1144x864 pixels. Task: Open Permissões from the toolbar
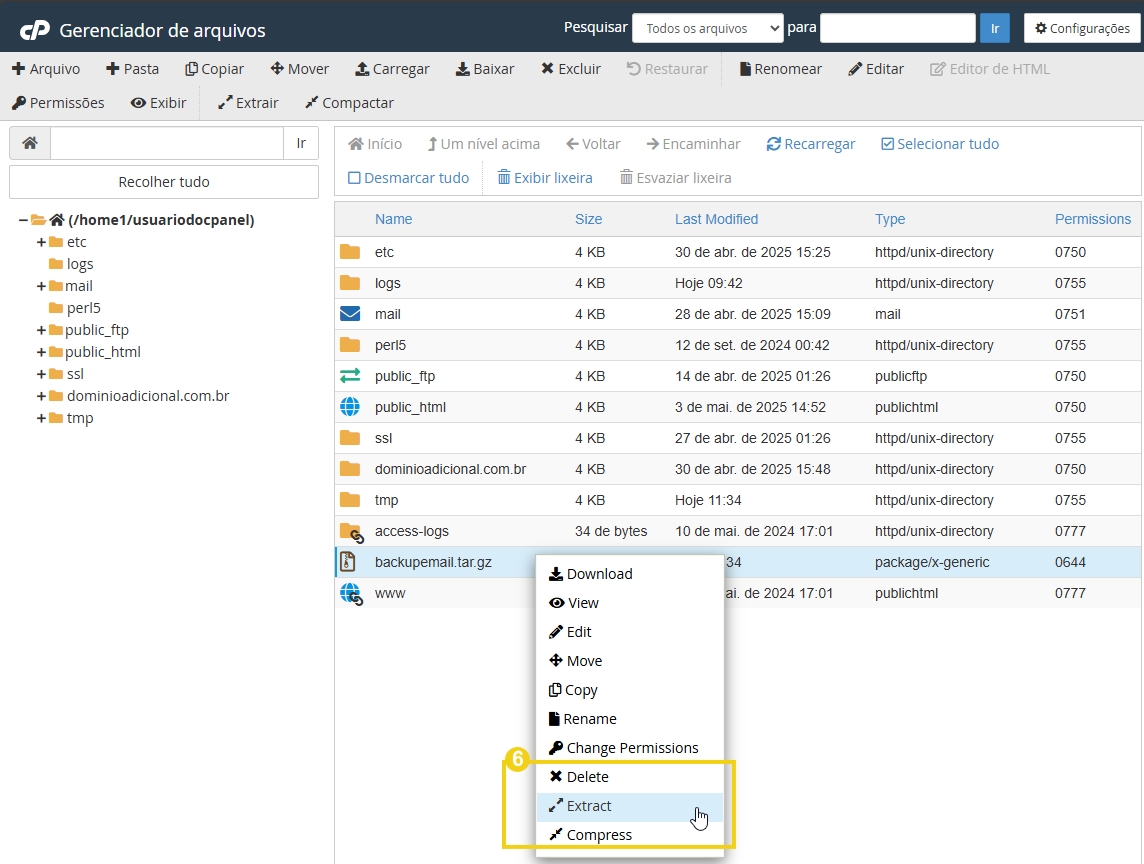point(58,103)
